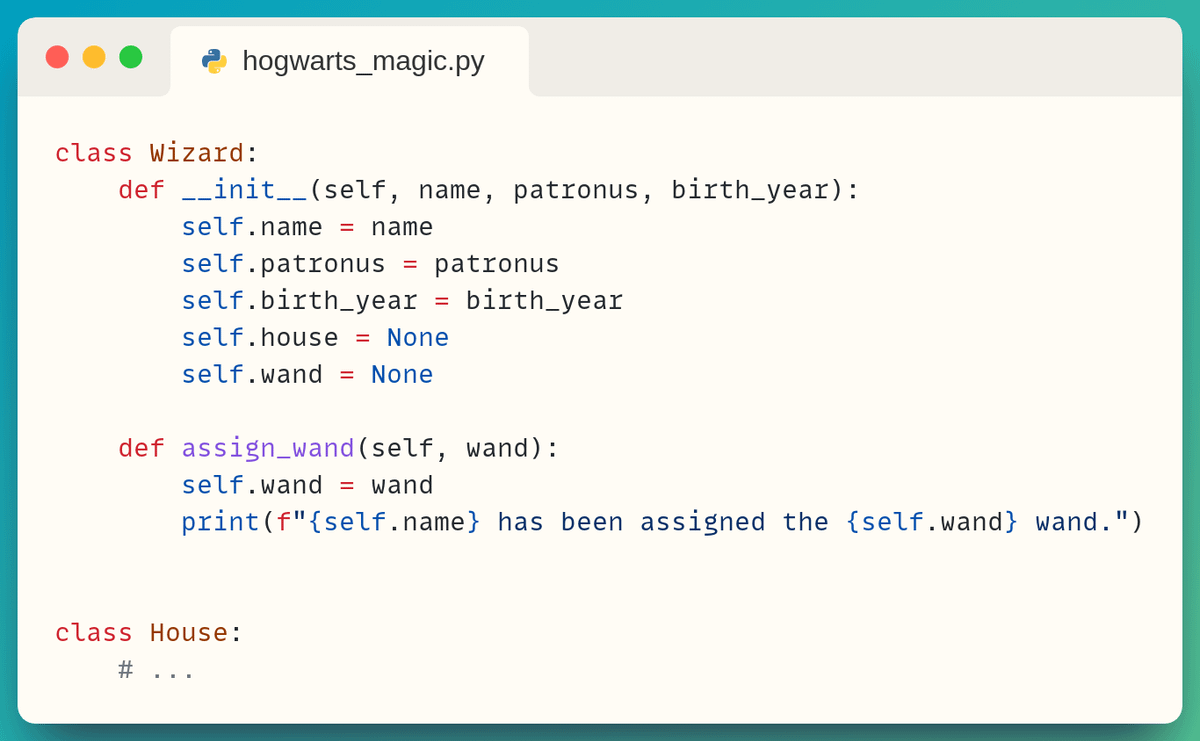Click the 'def' keyword before assign_wand
Image resolution: width=1200 pixels, height=741 pixels.
pyautogui.click(x=141, y=448)
